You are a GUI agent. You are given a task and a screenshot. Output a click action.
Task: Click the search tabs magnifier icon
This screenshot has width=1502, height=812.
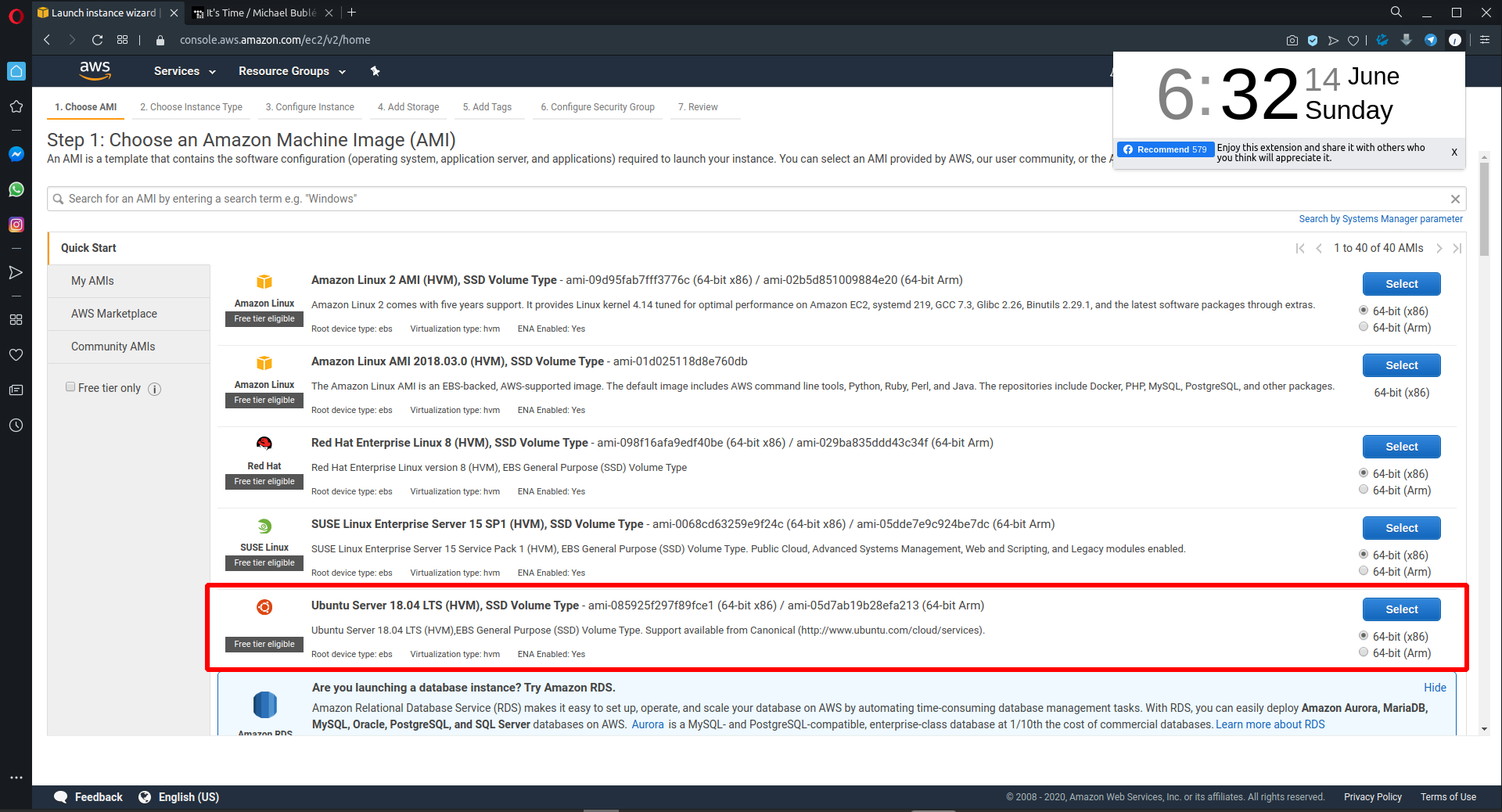[x=1396, y=13]
